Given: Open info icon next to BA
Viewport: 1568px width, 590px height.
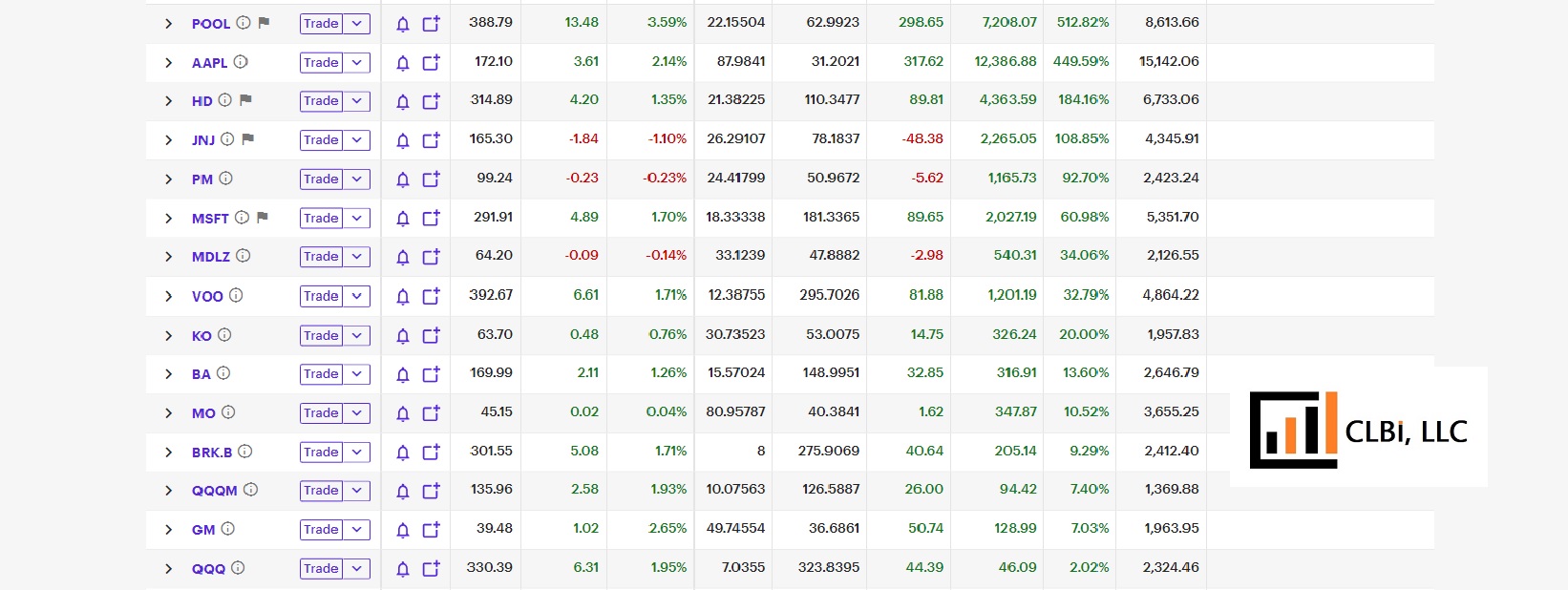Looking at the screenshot, I should [x=223, y=373].
